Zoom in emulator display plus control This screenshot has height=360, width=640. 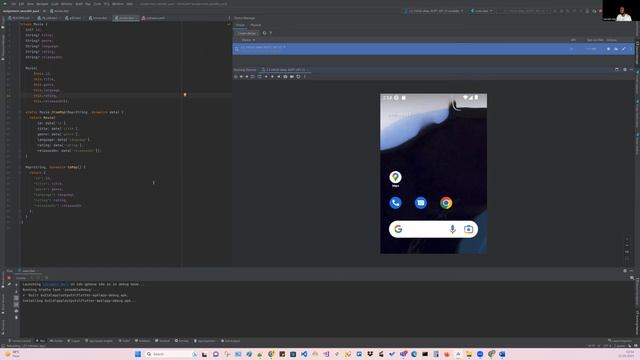point(627,239)
